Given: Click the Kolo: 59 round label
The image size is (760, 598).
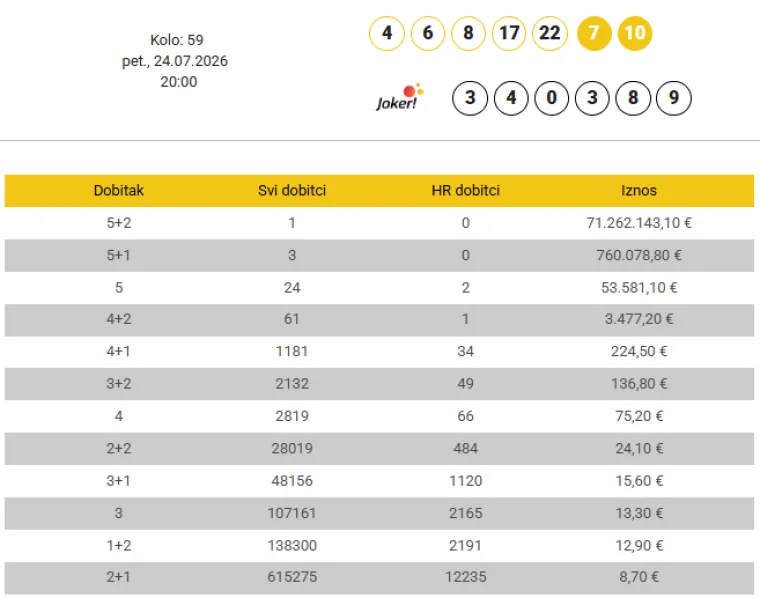Looking at the screenshot, I should click(176, 40).
